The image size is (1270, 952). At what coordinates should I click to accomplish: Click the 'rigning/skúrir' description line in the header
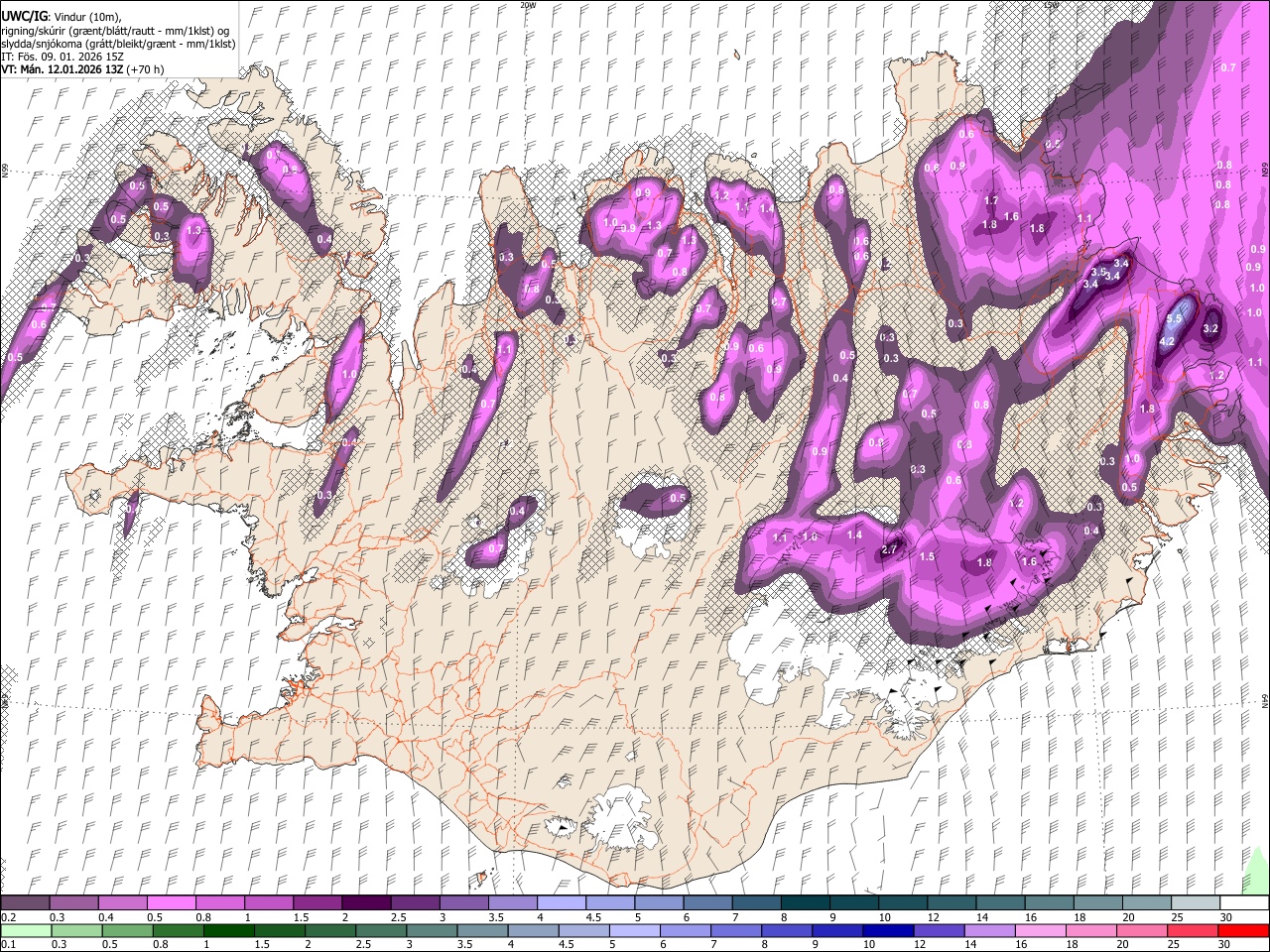point(115,31)
